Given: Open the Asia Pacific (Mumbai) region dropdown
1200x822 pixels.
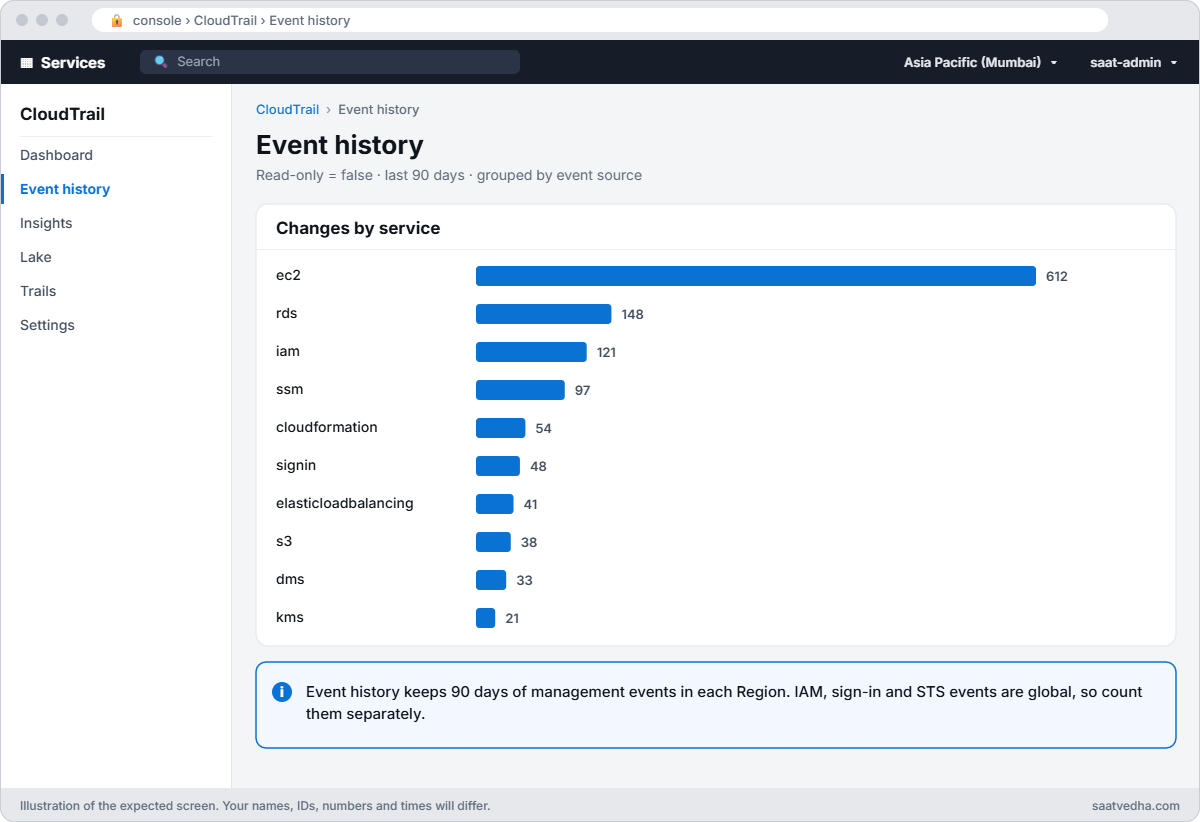Looking at the screenshot, I should 980,62.
